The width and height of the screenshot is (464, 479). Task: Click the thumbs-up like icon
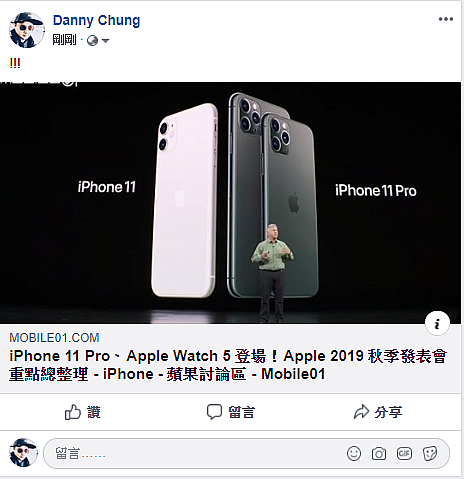pos(73,412)
